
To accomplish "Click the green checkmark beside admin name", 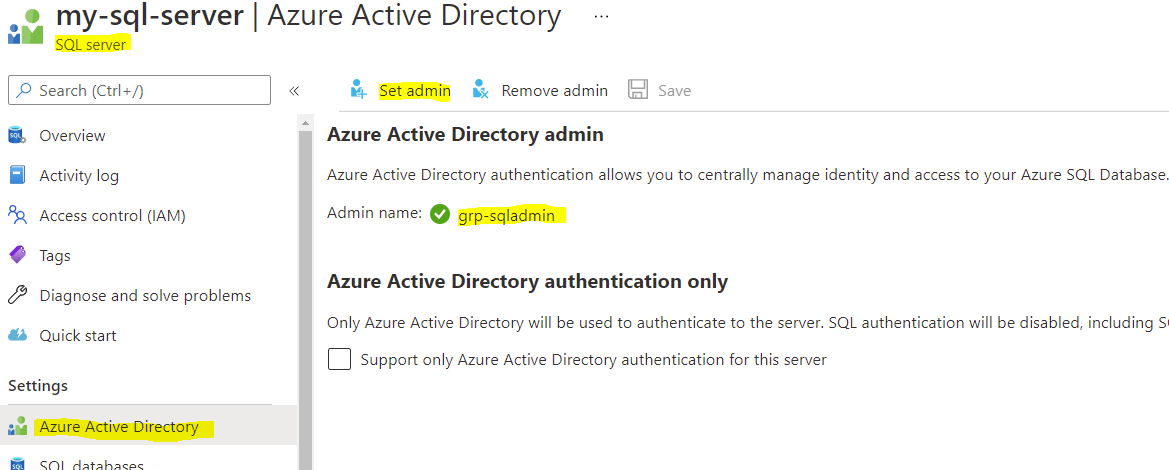I will pos(440,215).
